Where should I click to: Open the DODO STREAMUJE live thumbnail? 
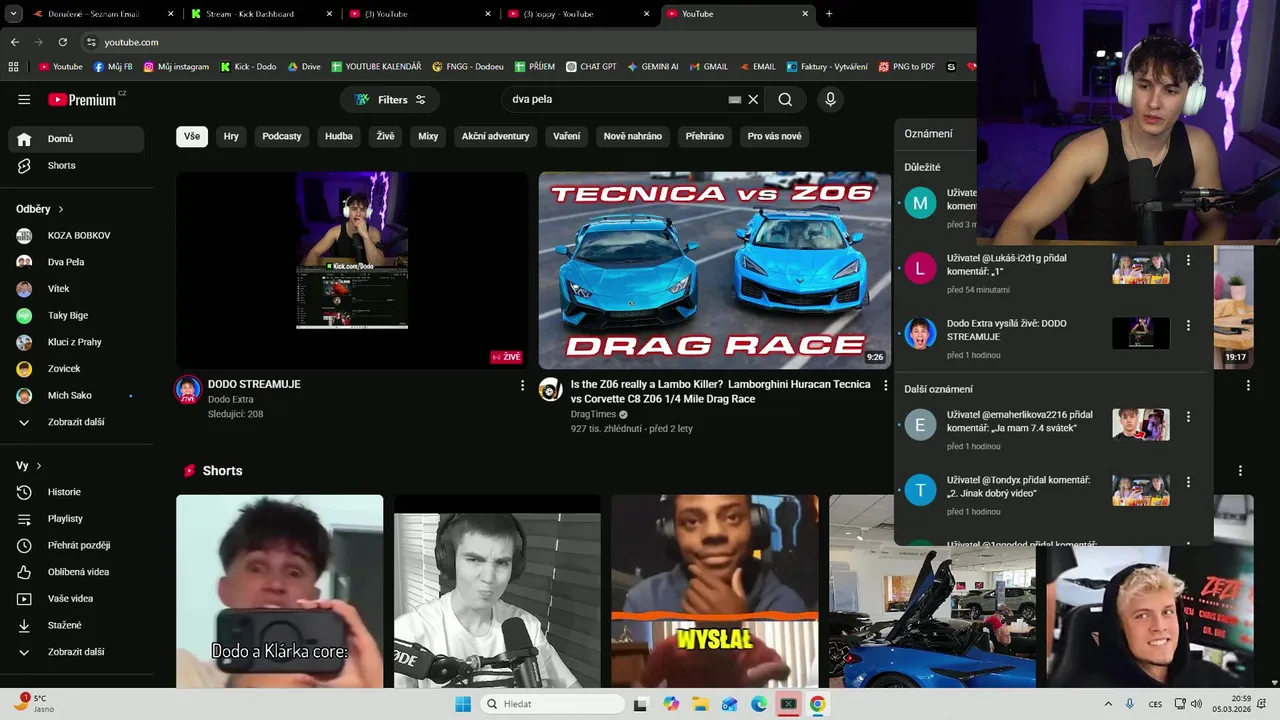(x=352, y=270)
